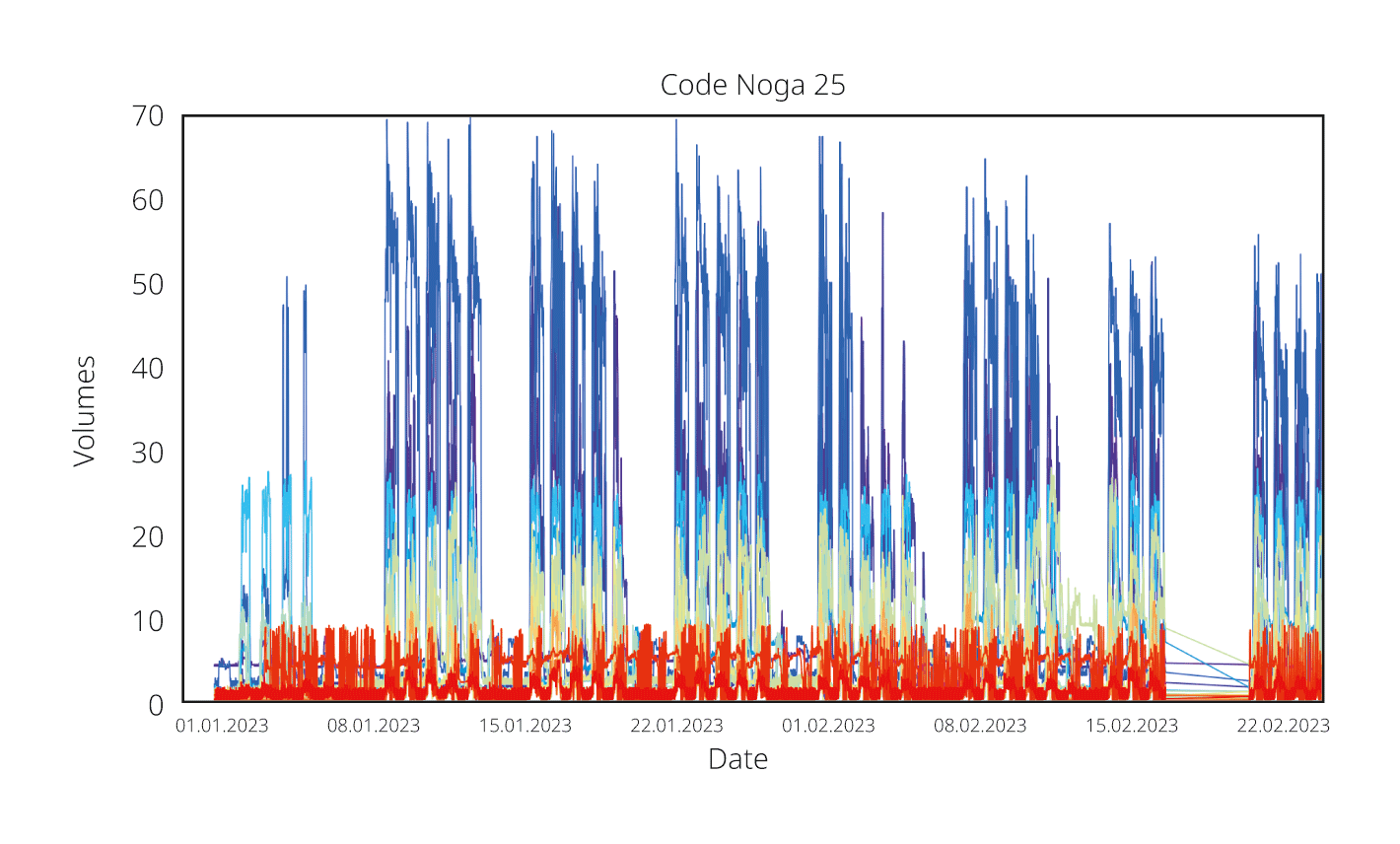Click the 01.01.2023 date tick label
Screen dimensions: 1400x844
222,727
